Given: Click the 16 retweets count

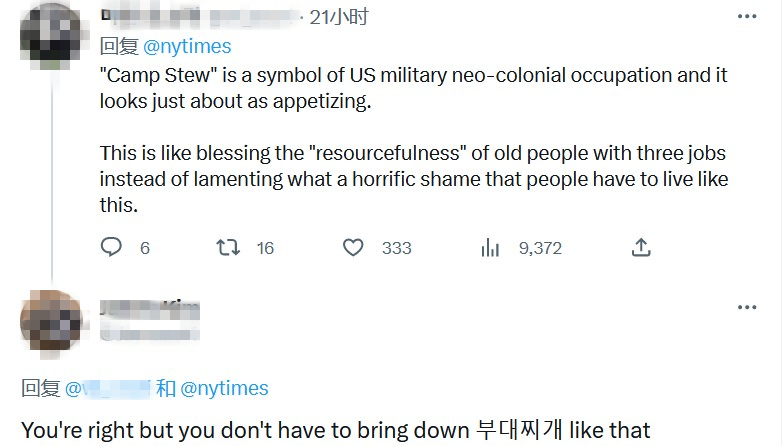Looking at the screenshot, I should point(265,248).
